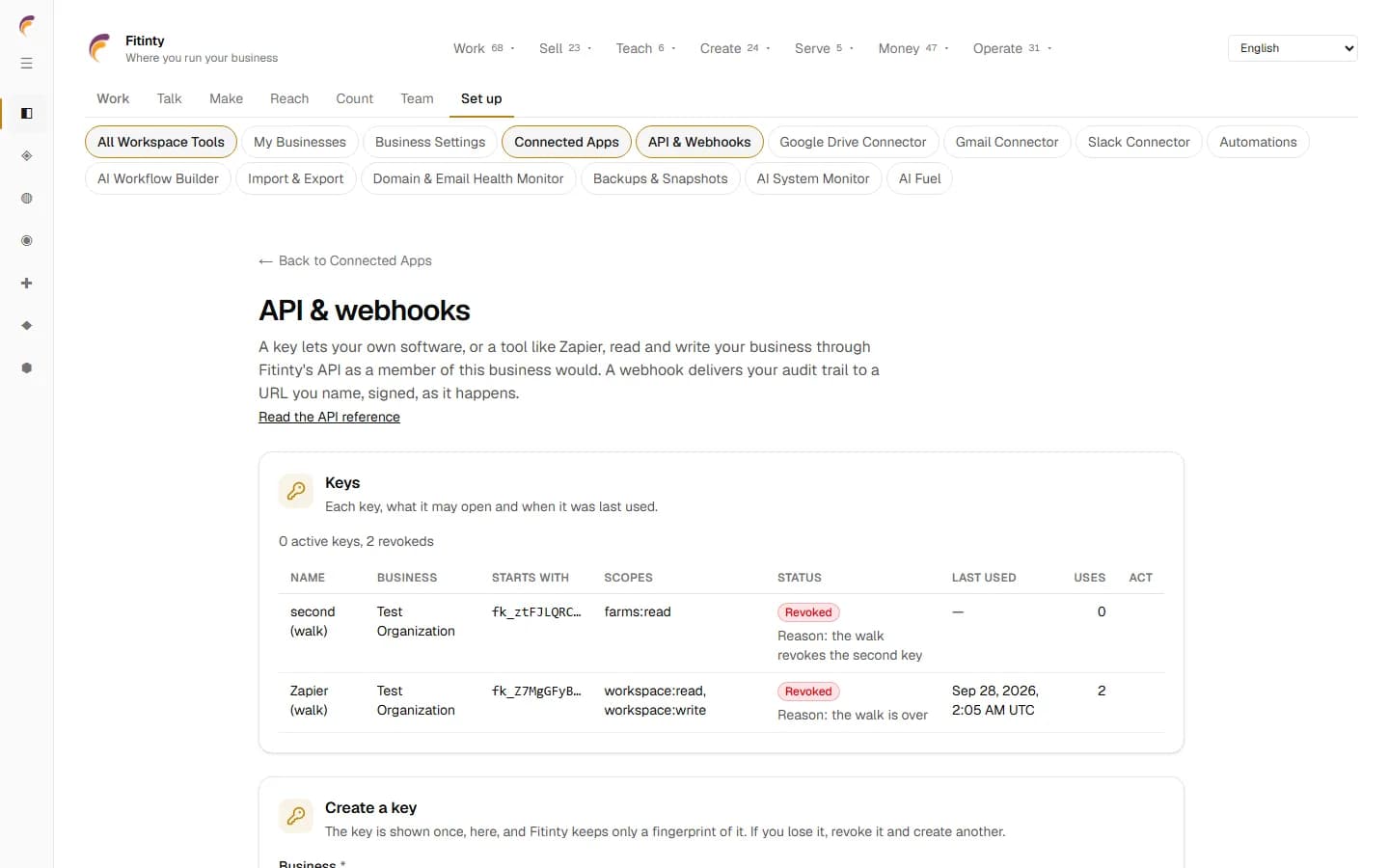The height and width of the screenshot is (868, 1389).
Task: Expand the Create 24 menu
Action: [x=735, y=48]
